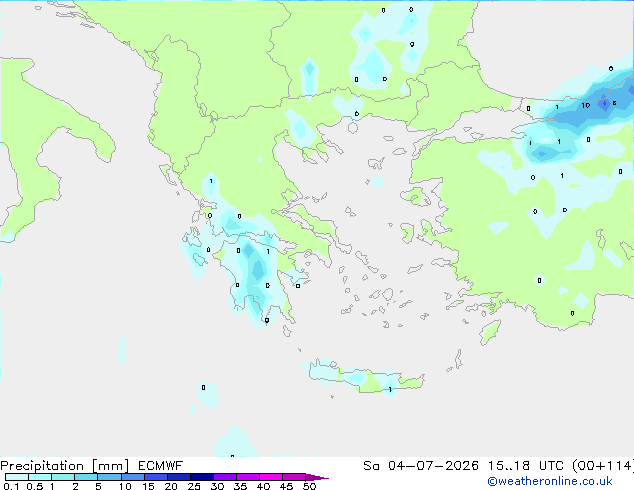Click the '(00+114)' forecast offset text
634x490 pixels.
tap(603, 466)
